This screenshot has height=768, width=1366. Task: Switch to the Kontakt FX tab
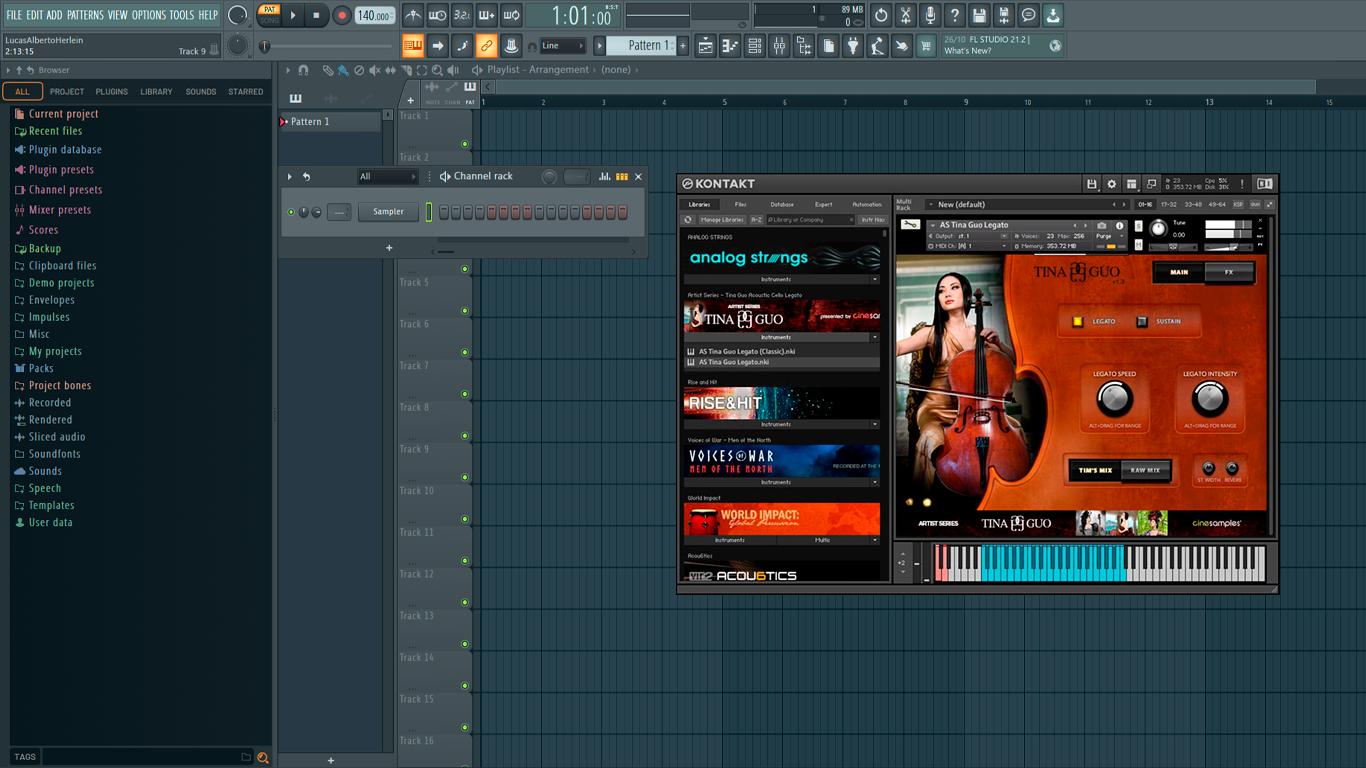point(1229,272)
